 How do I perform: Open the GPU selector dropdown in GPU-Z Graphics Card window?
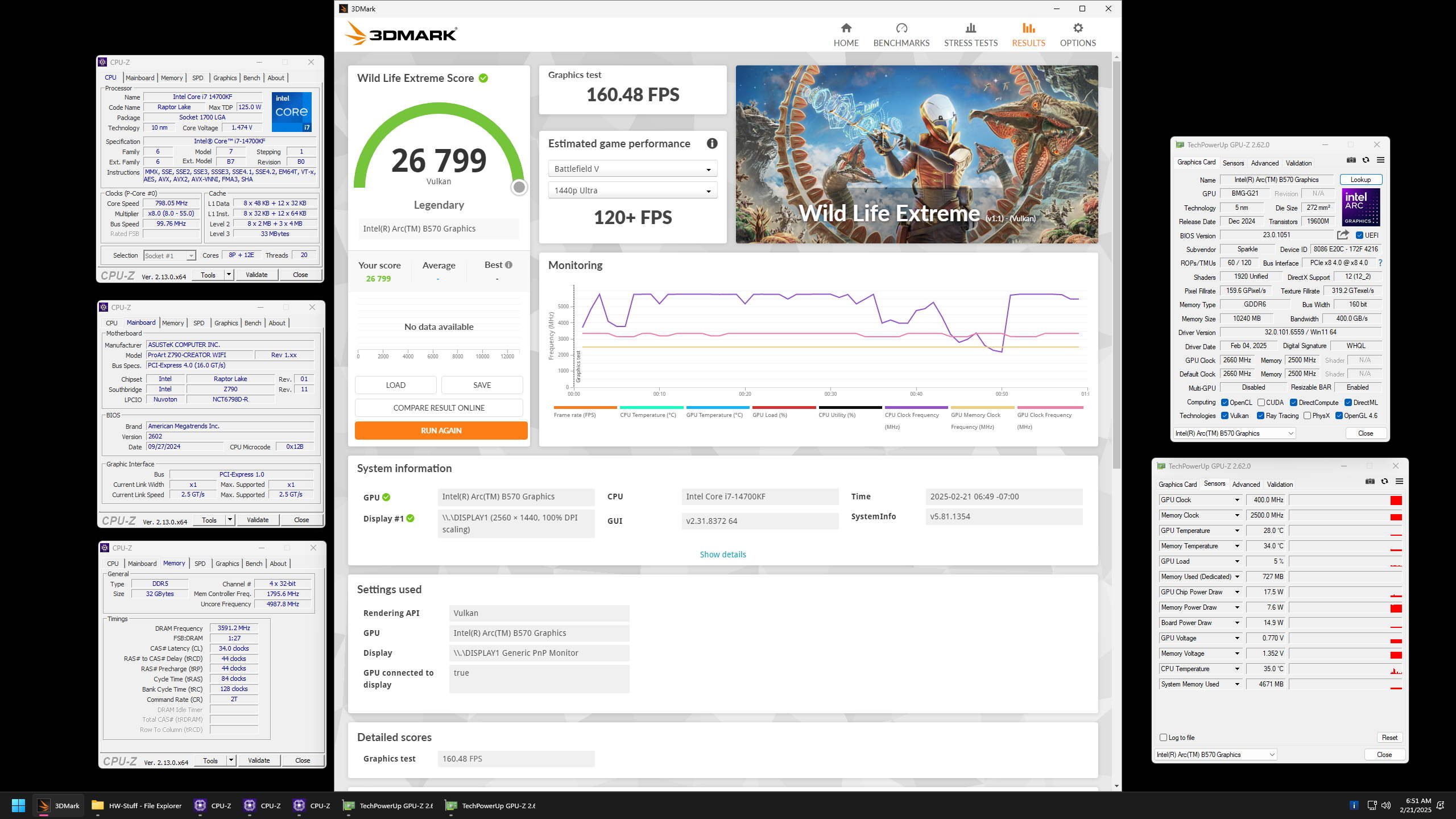[x=1235, y=433]
